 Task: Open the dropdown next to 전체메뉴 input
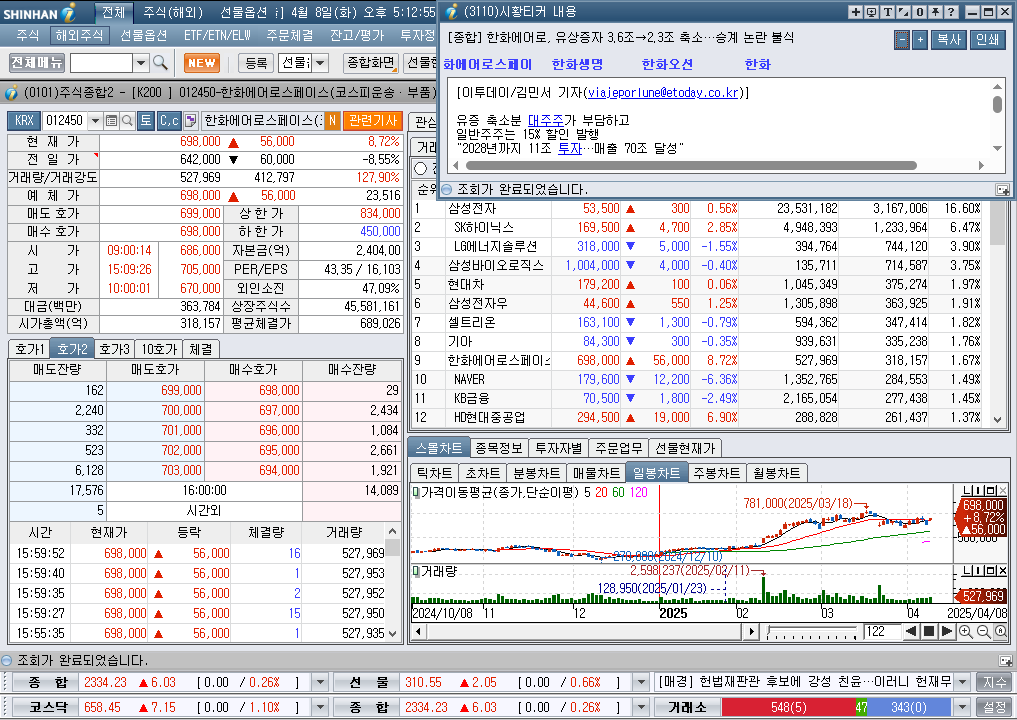[141, 63]
